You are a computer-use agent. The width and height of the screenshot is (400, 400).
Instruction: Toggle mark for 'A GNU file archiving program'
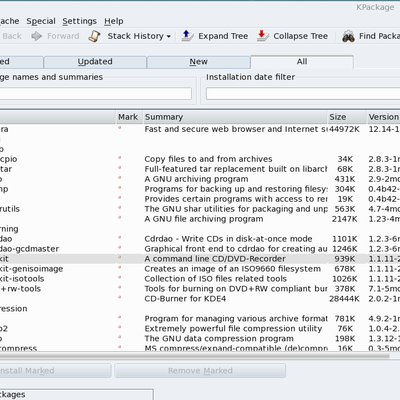(x=119, y=218)
